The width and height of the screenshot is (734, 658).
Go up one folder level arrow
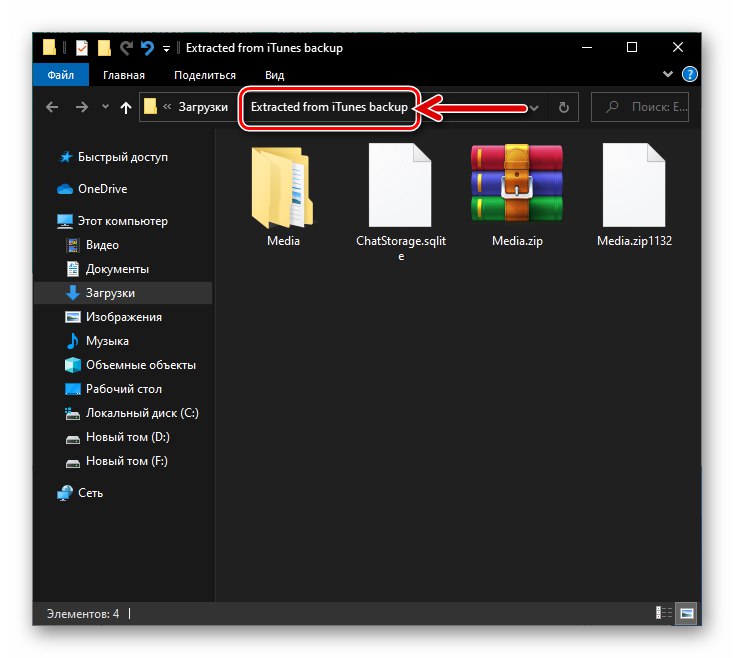(x=125, y=108)
